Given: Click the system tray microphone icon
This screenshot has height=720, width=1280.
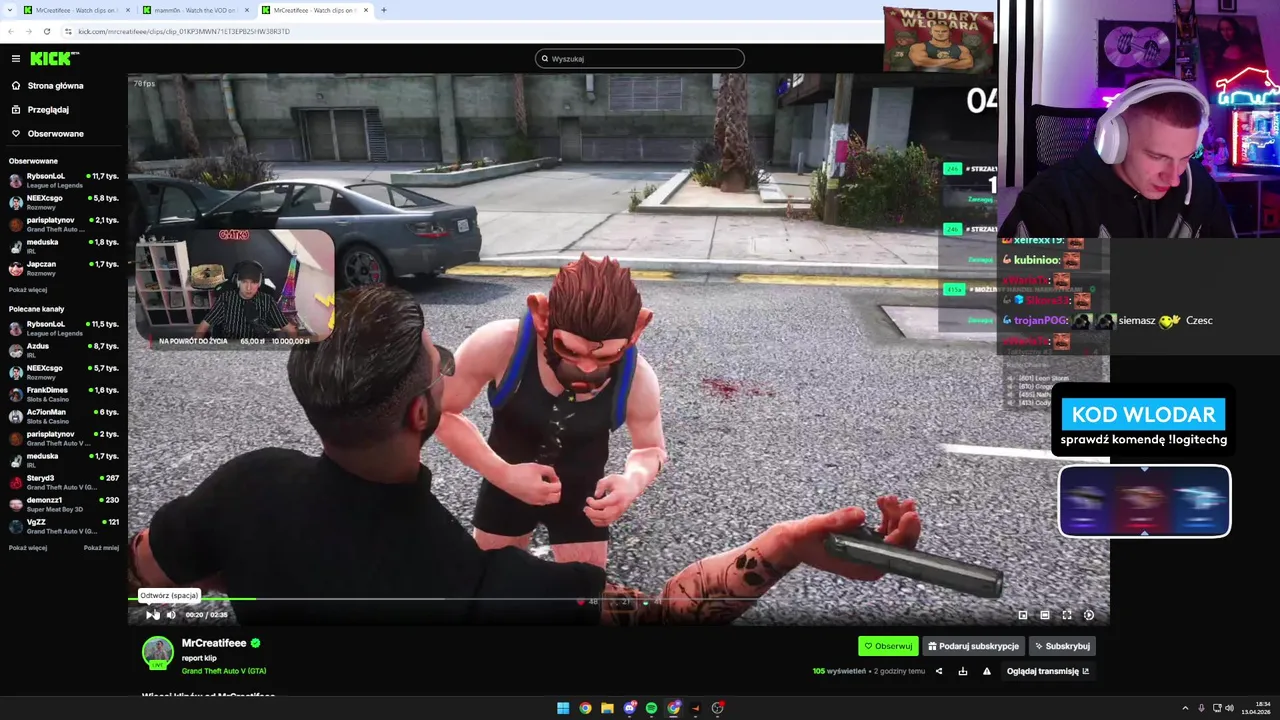Looking at the screenshot, I should click(x=1201, y=708).
